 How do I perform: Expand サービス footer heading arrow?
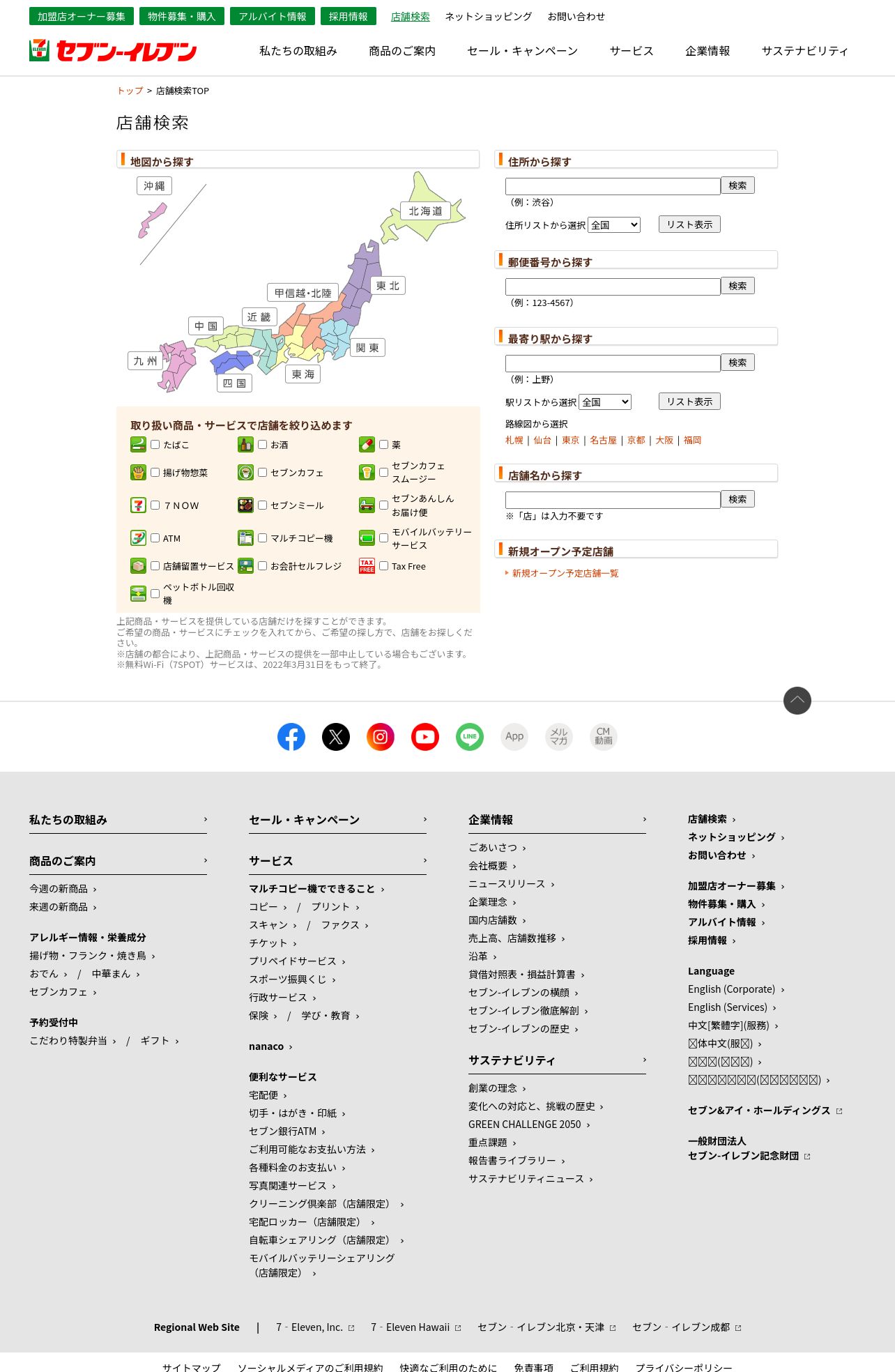point(424,860)
